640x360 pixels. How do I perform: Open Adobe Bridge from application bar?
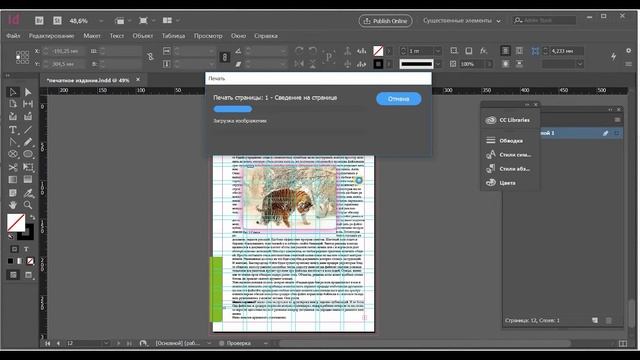click(39, 20)
